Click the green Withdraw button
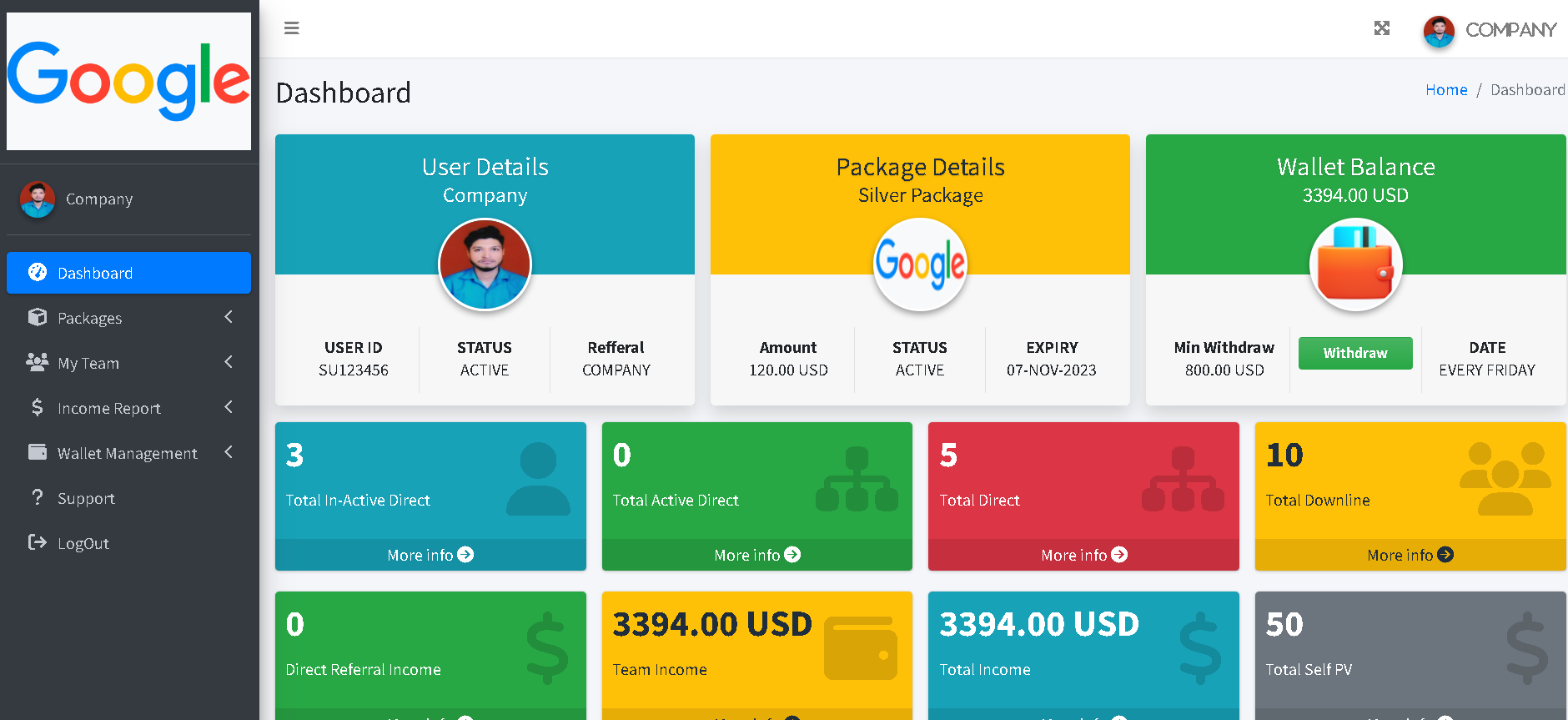This screenshot has height=720, width=1568. click(x=1355, y=353)
